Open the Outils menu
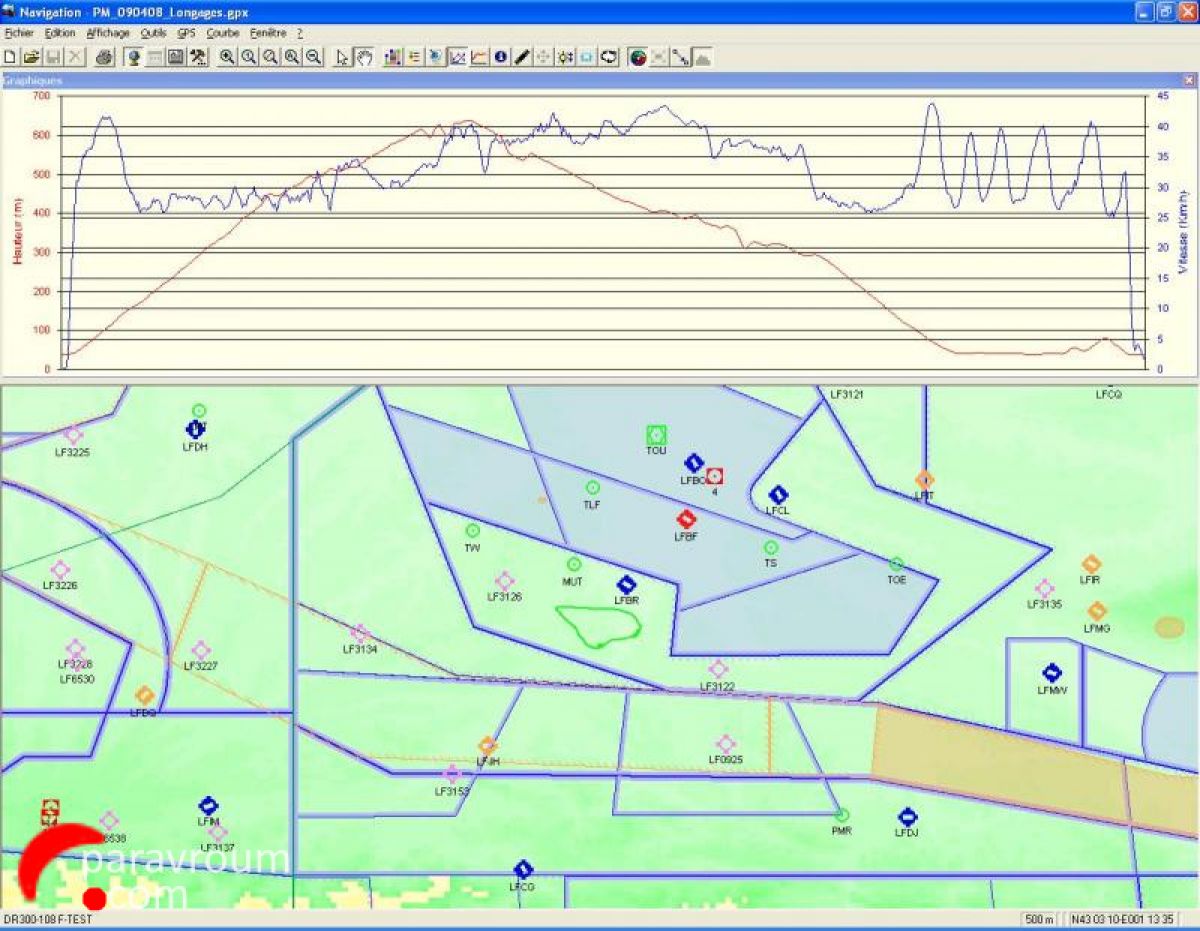The height and width of the screenshot is (931, 1200). tap(154, 33)
